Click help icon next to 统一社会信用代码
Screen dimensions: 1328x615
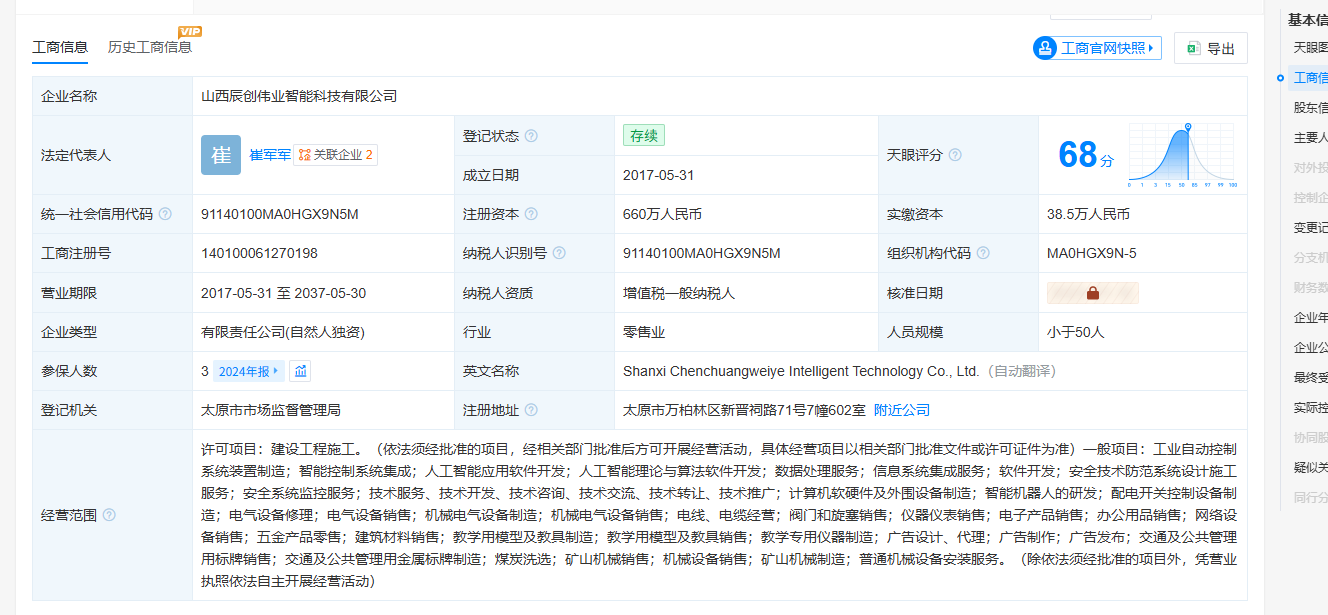[165, 214]
